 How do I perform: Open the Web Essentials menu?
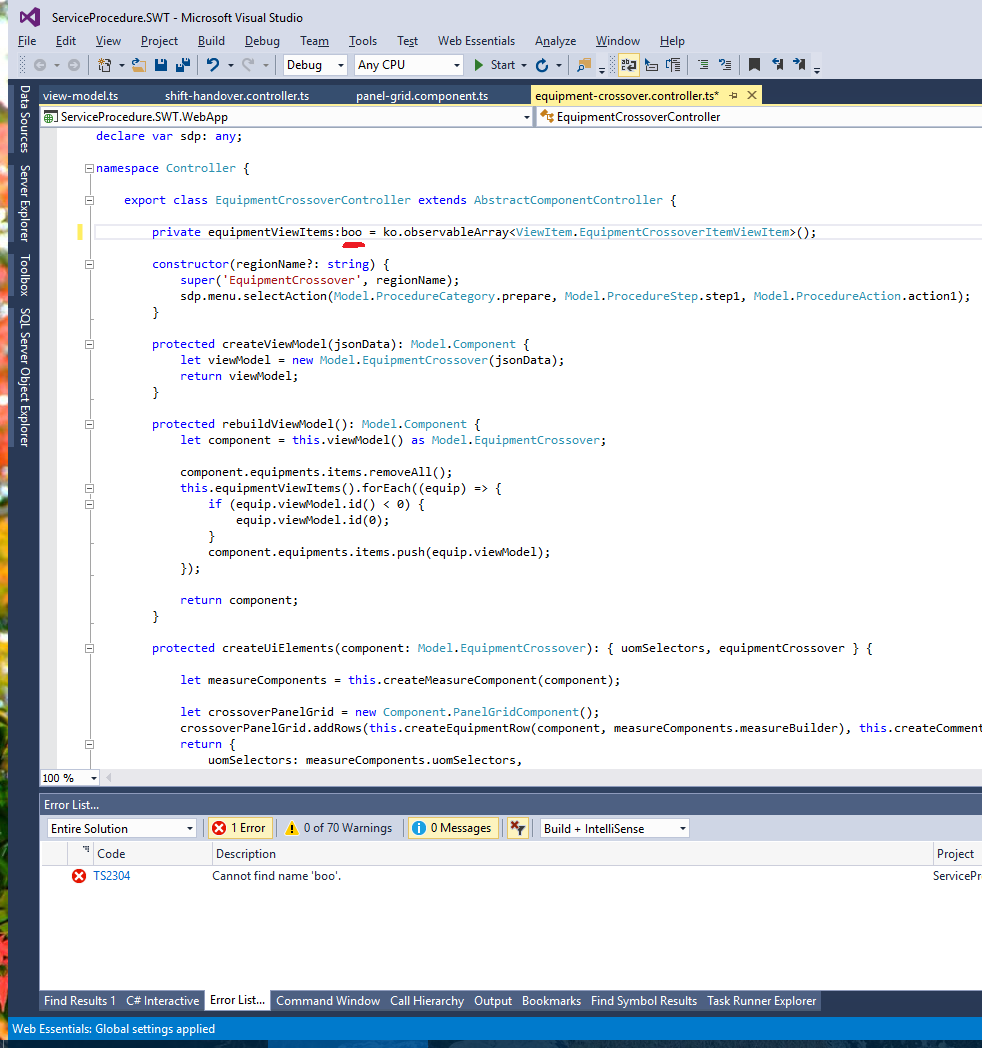[476, 41]
